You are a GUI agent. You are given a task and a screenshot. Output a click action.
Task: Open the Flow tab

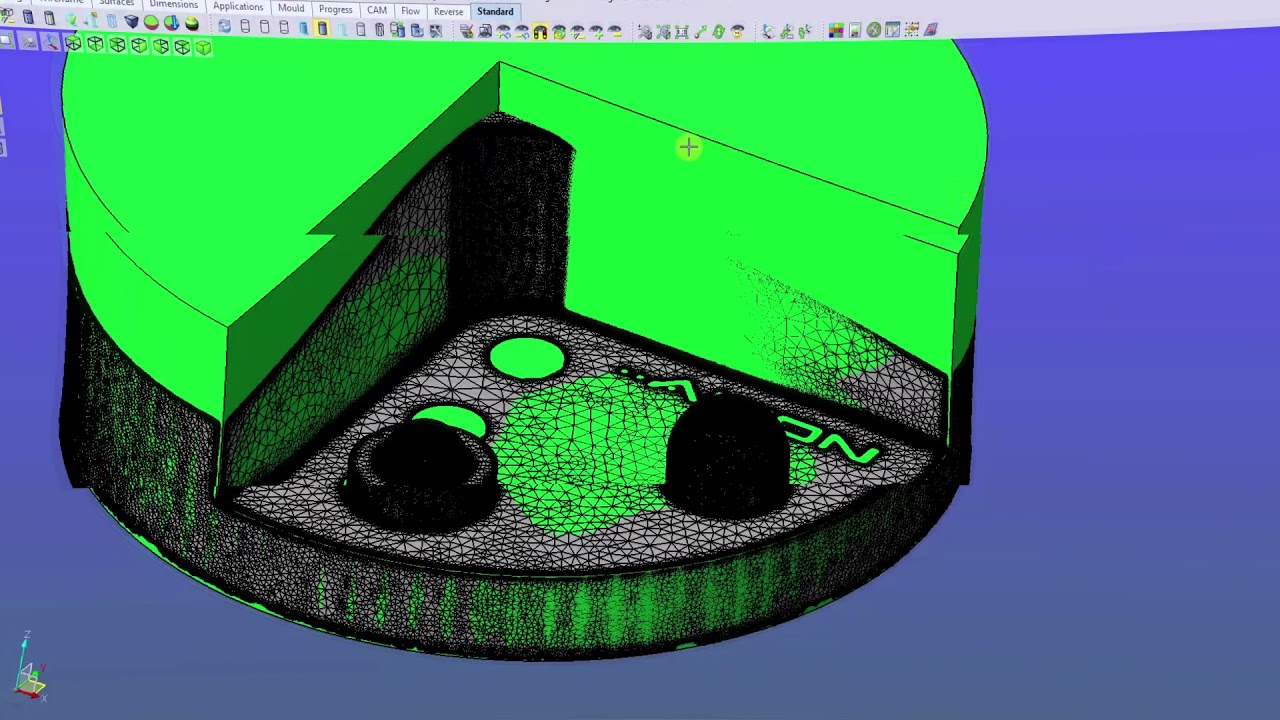410,11
